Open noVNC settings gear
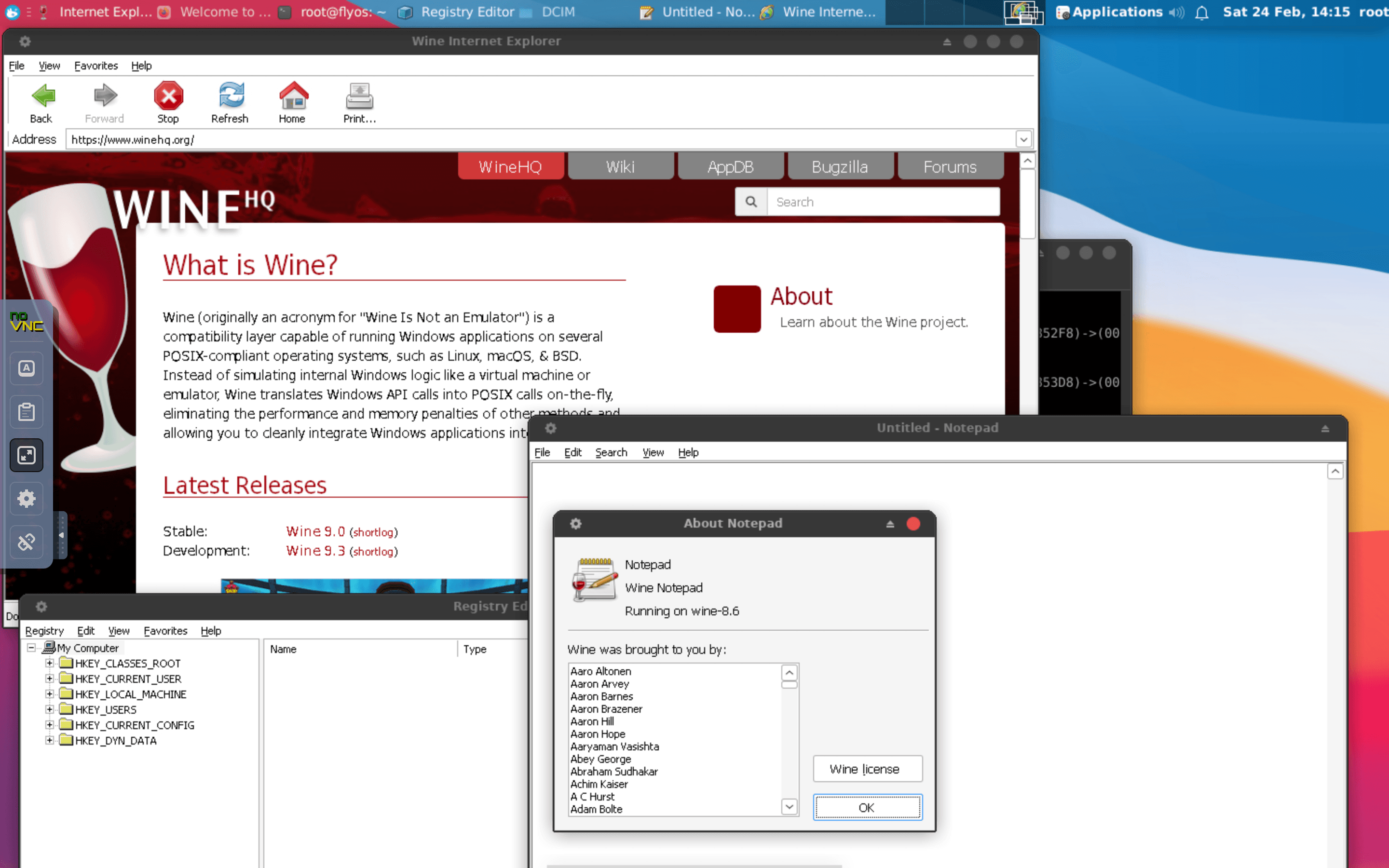 click(x=27, y=498)
